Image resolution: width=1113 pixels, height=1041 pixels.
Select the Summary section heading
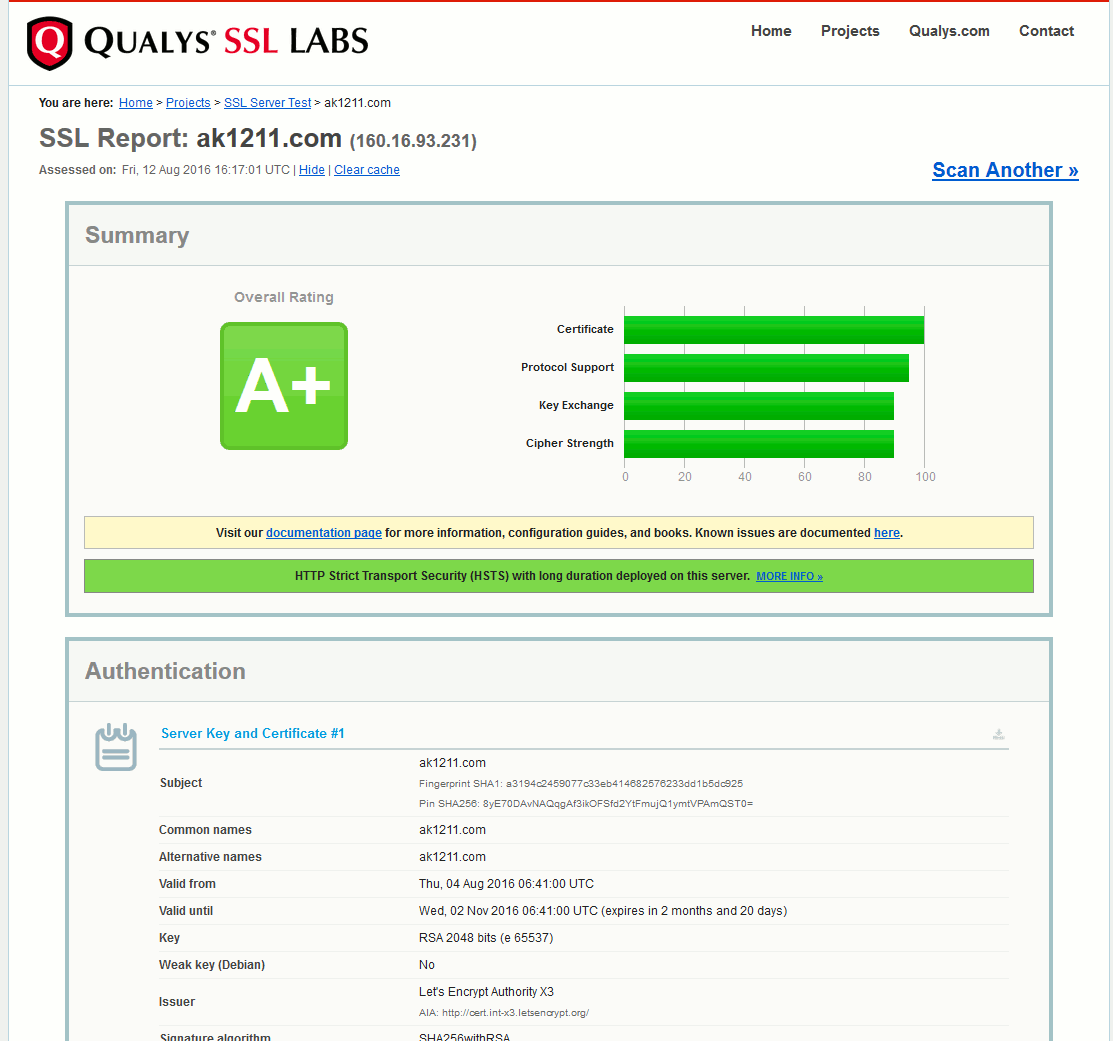click(x=137, y=236)
